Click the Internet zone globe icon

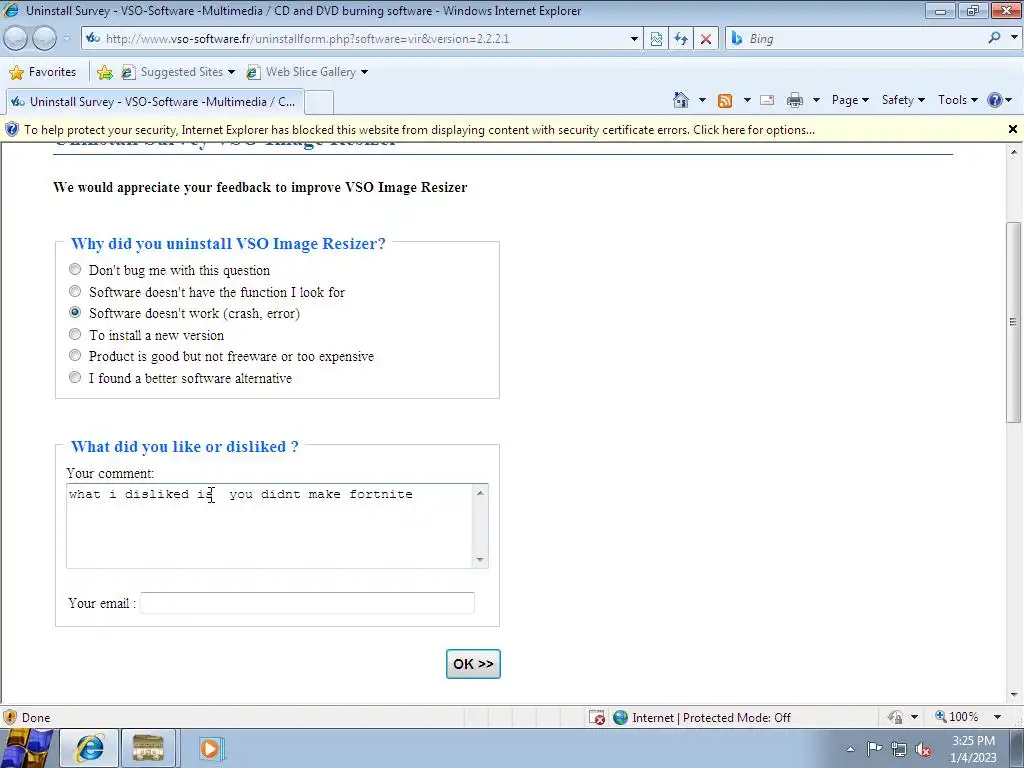tap(620, 717)
